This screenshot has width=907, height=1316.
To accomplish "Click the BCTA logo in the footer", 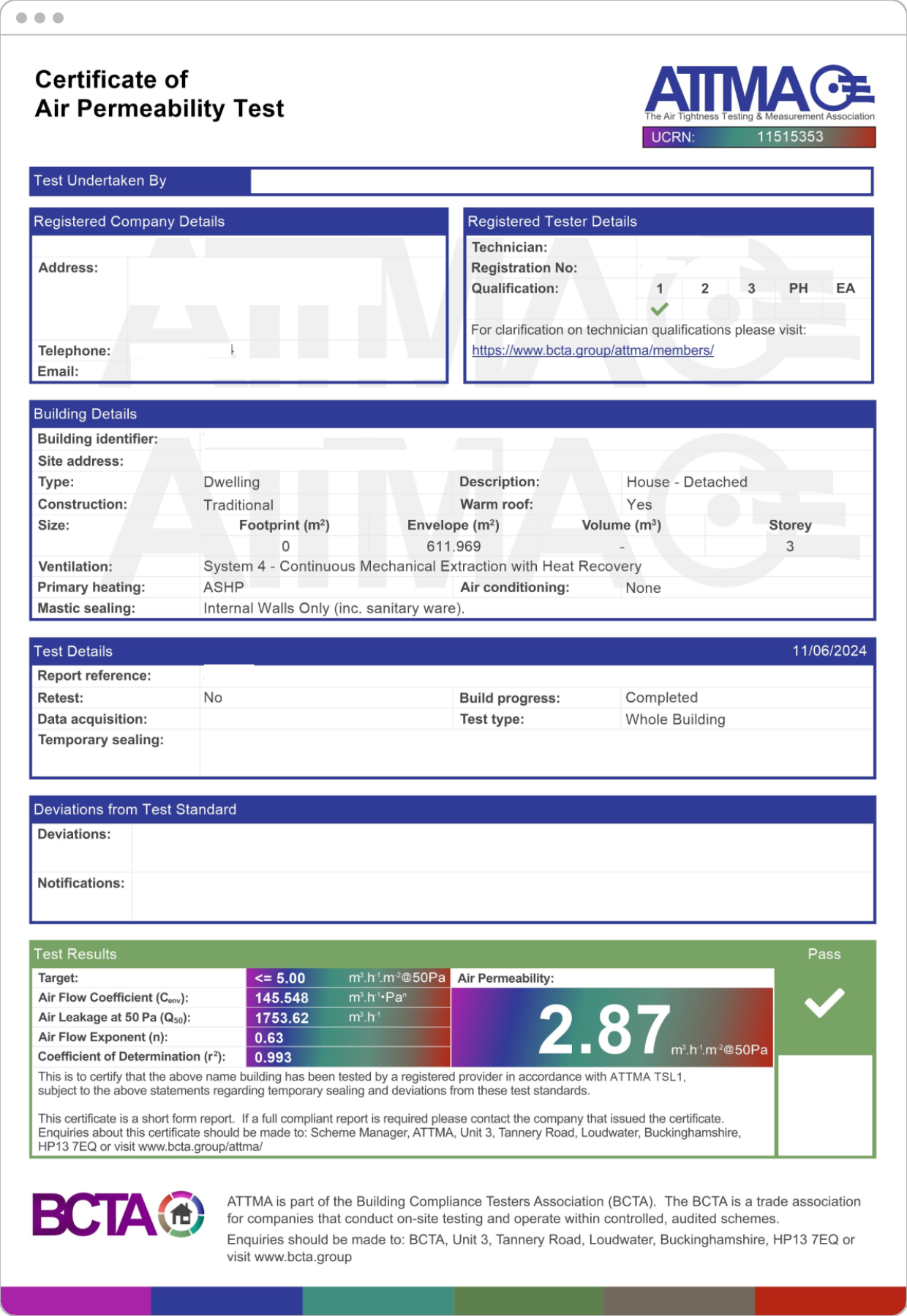I will coord(118,1214).
